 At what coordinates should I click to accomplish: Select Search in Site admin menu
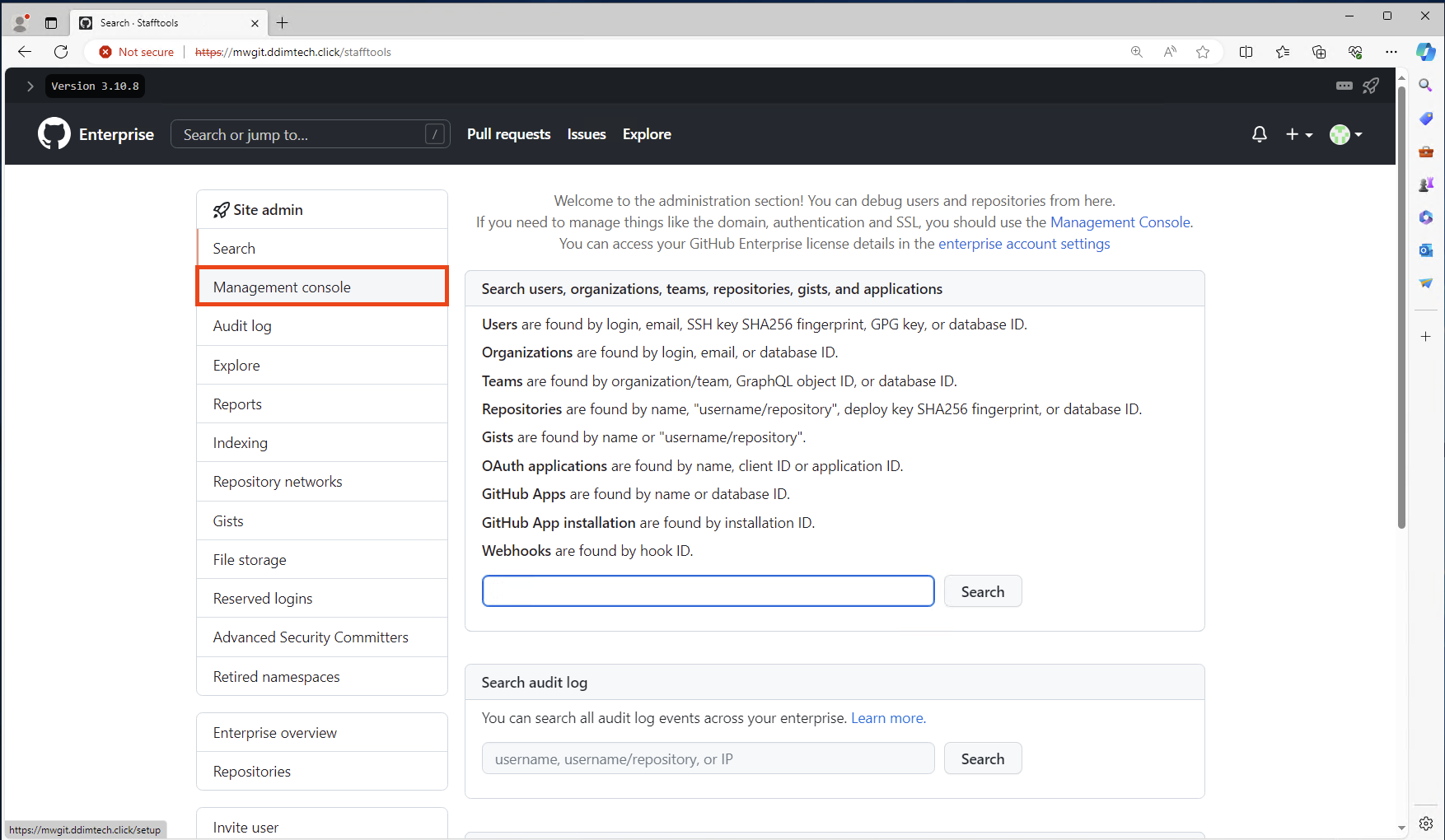(322, 248)
